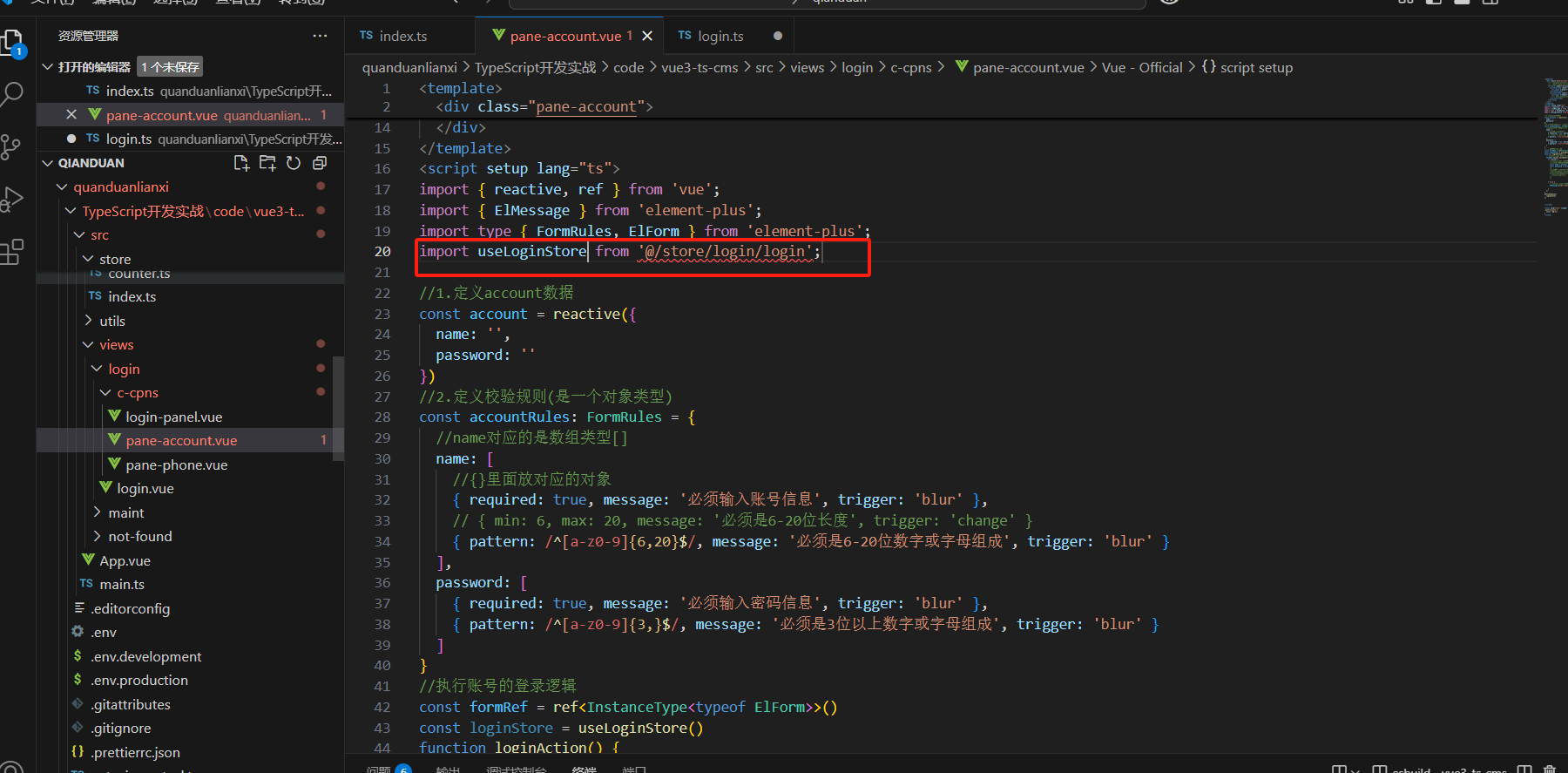
Task: Click the '1 个未保存' badge
Action: coord(170,67)
